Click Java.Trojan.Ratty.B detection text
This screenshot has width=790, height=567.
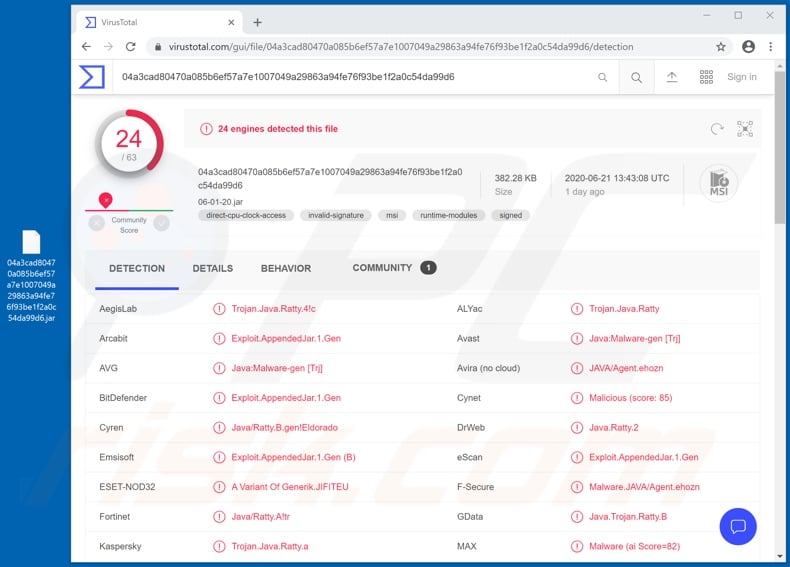(x=628, y=517)
